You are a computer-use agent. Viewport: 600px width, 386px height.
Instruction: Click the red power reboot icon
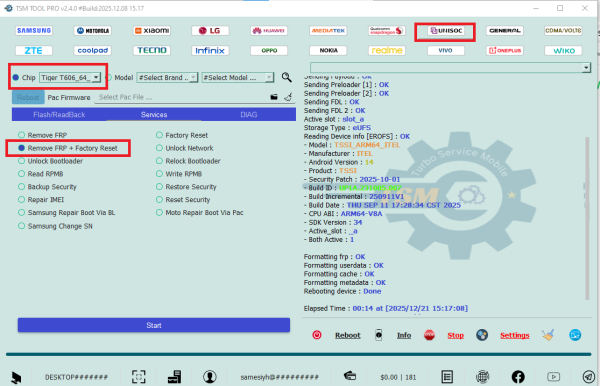click(317, 335)
